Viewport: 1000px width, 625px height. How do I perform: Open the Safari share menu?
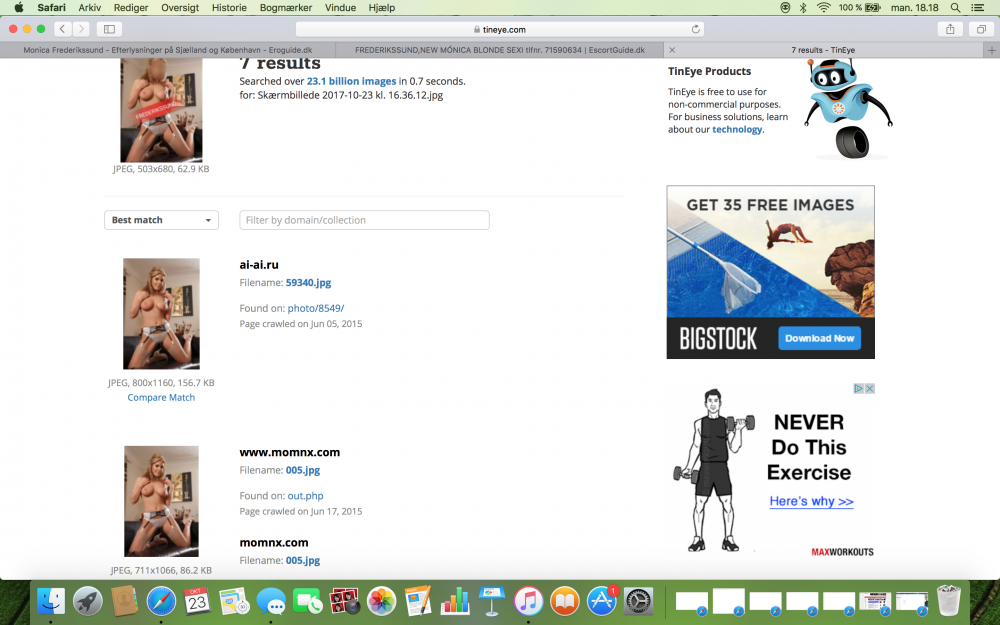[x=950, y=29]
